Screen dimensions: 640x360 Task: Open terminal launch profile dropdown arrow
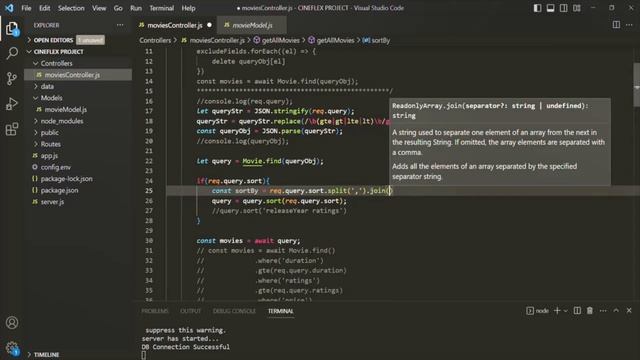(566, 311)
